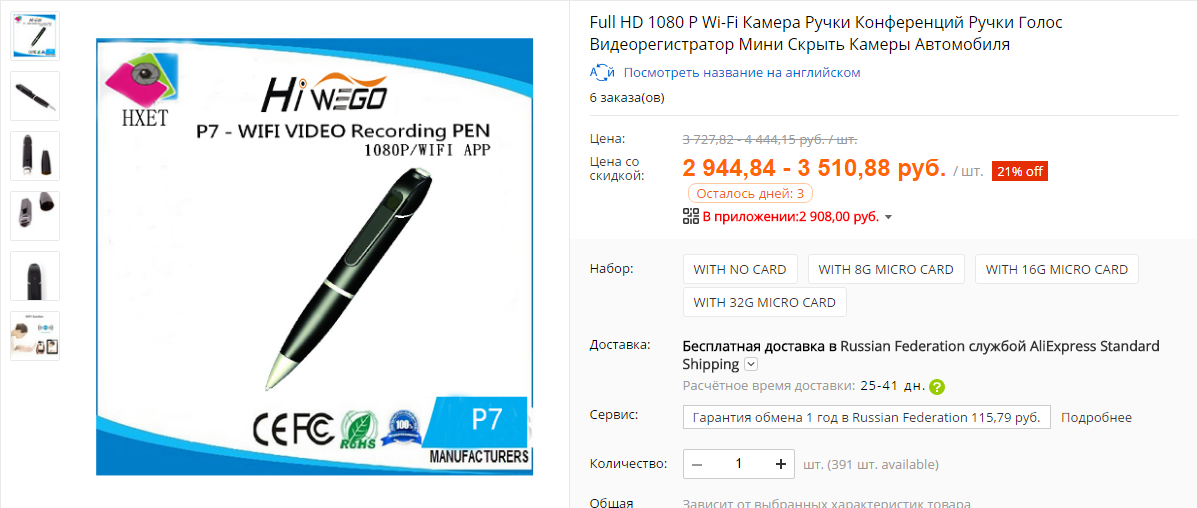Expand the app price dropdown arrow
The image size is (1197, 508).
pyautogui.click(x=888, y=217)
